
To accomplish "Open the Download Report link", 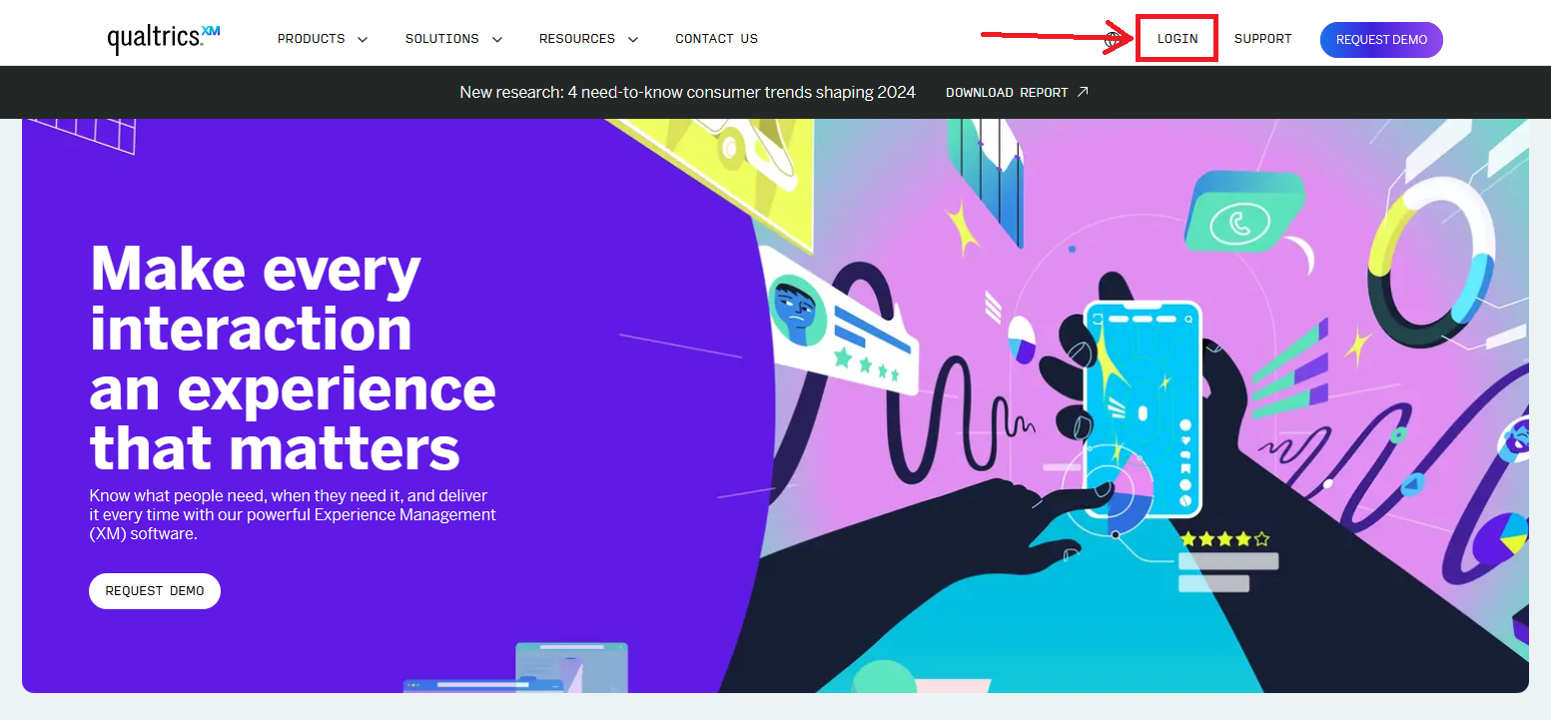I will (x=1007, y=92).
